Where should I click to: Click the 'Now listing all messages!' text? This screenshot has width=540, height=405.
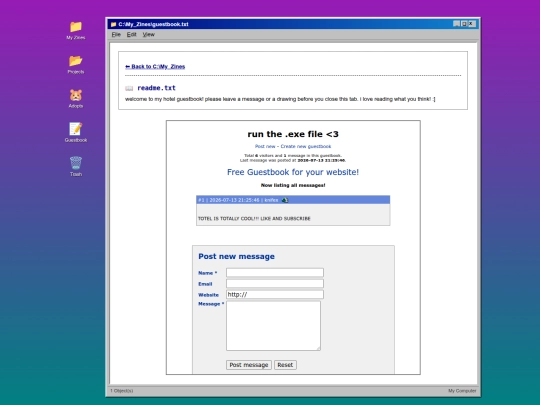point(293,185)
